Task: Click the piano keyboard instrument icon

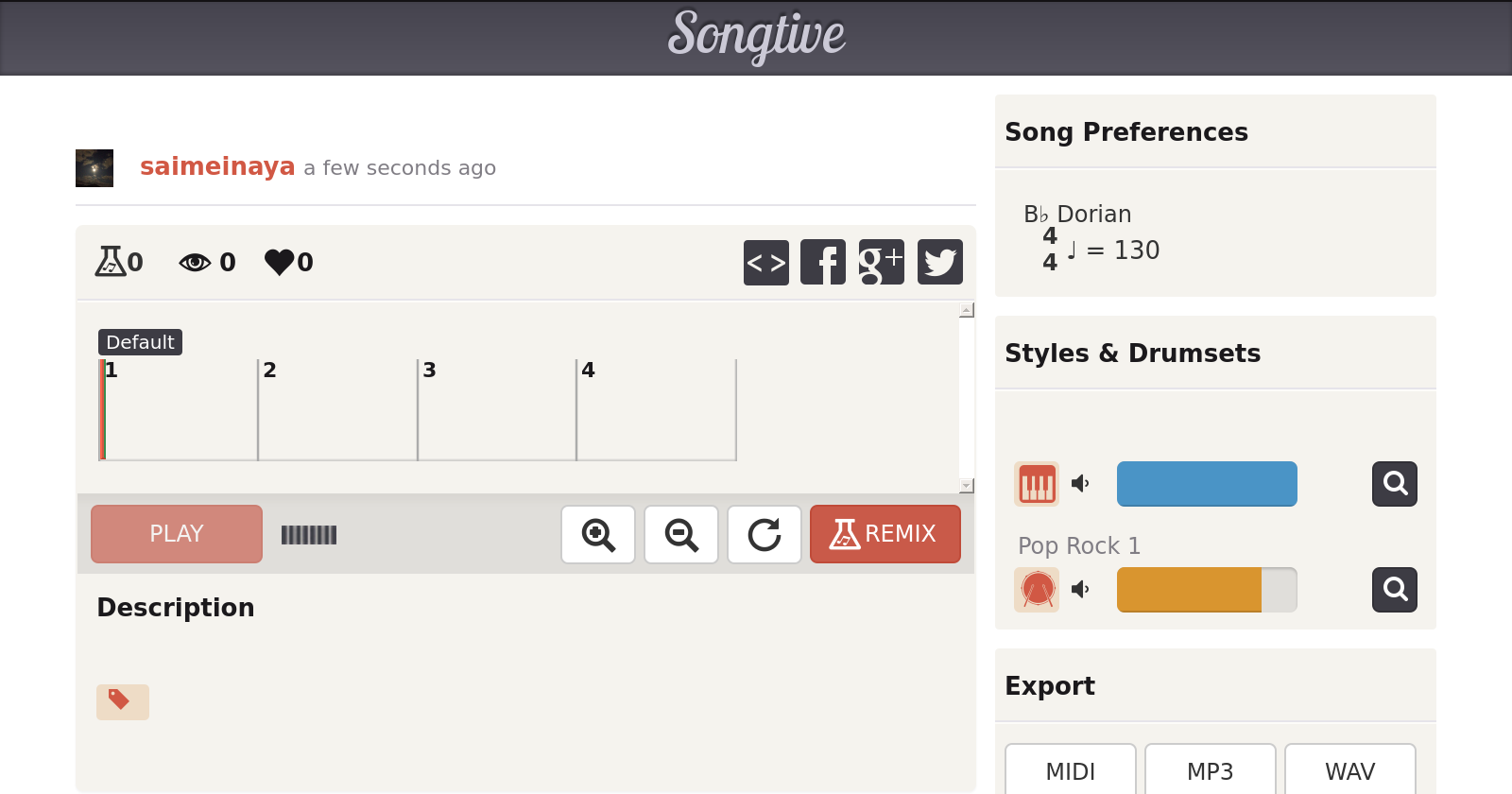Action: pos(1037,484)
